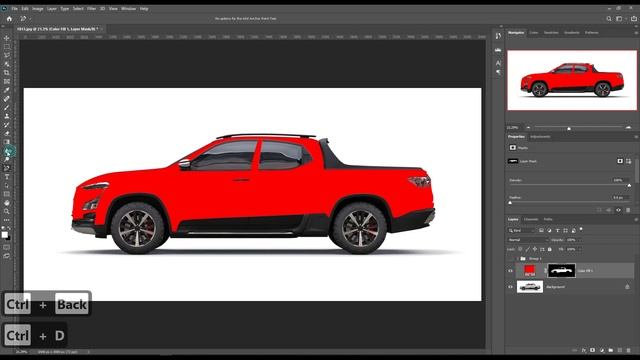Open the Search icon at top right
Viewport: 640px width, 360px height.
pos(609,18)
